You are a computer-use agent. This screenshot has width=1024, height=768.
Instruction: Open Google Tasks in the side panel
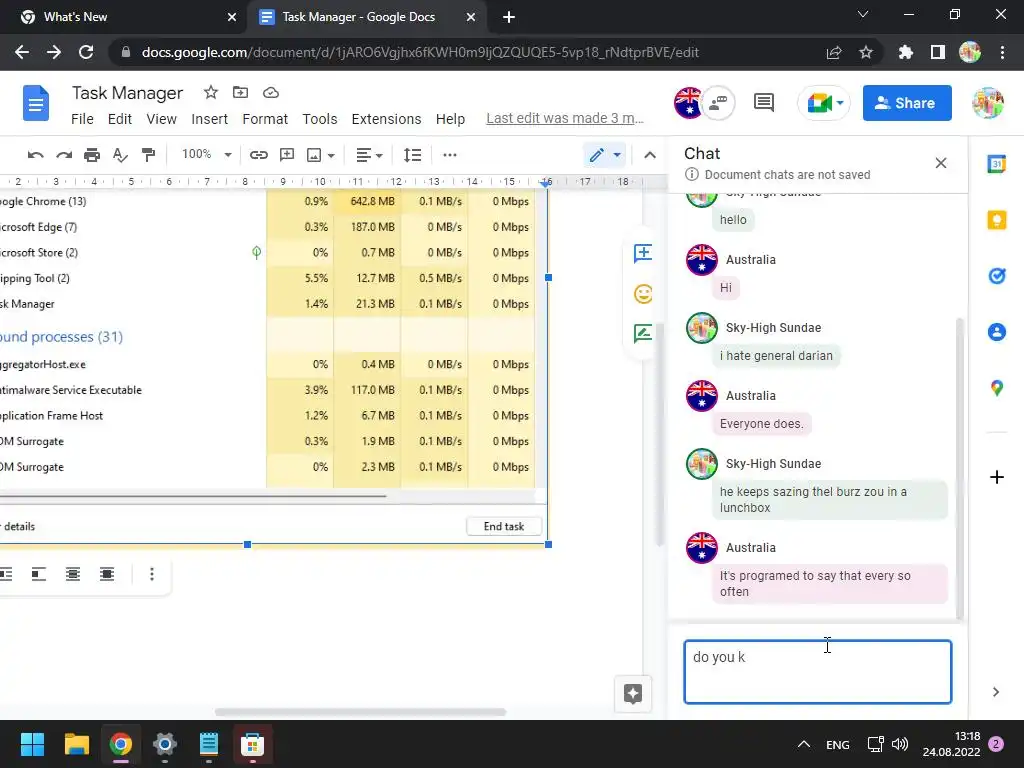click(x=997, y=276)
